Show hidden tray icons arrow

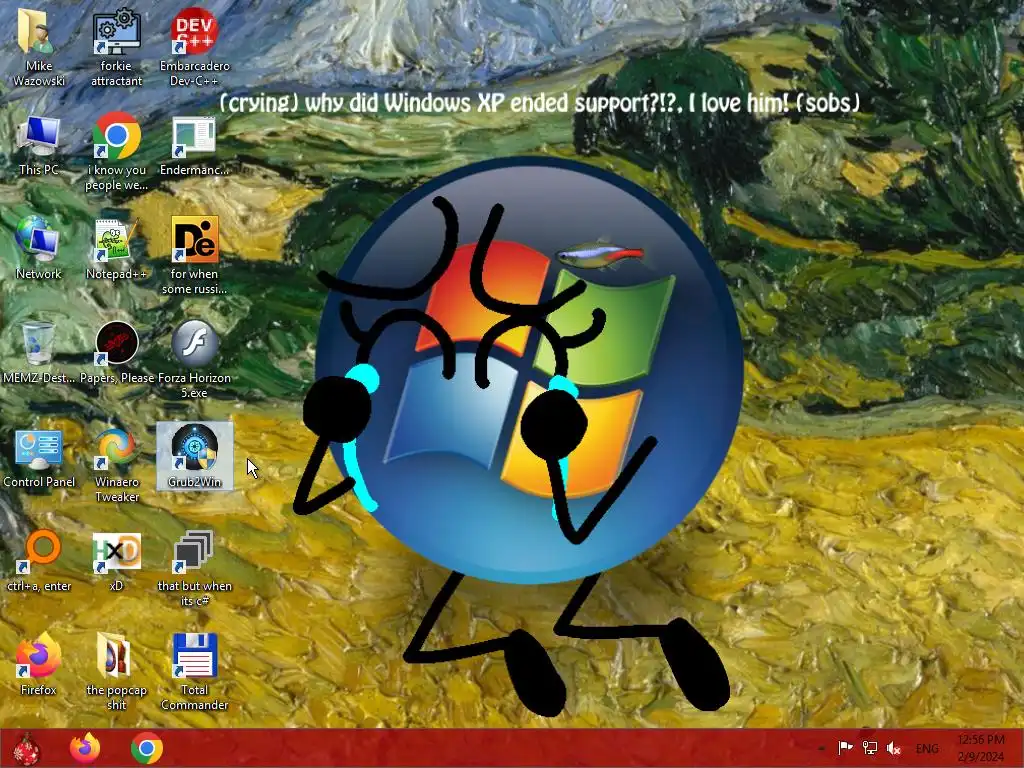coord(821,748)
